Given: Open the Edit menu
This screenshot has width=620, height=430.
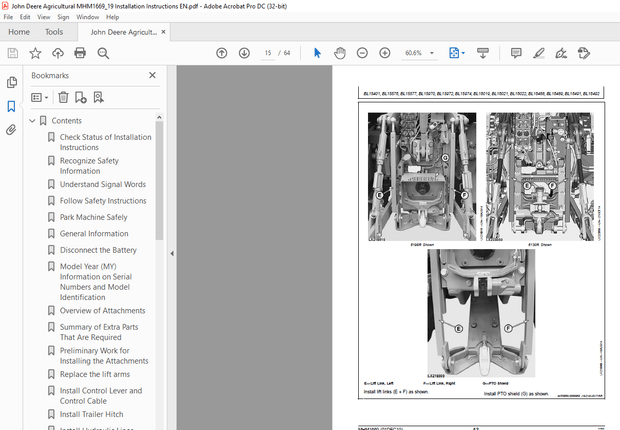Looking at the screenshot, I should pos(25,17).
